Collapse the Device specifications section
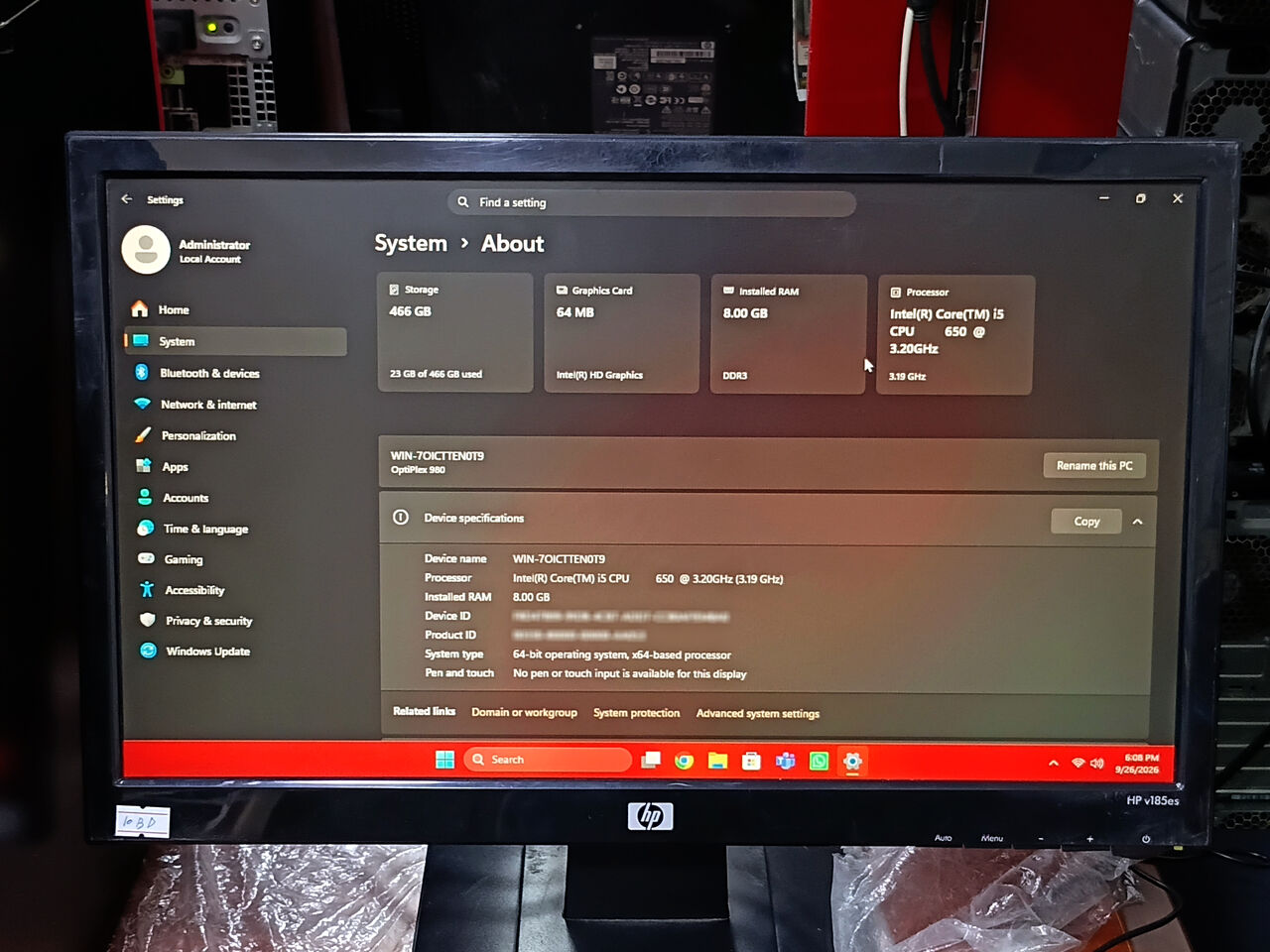The height and width of the screenshot is (952, 1270). click(1138, 522)
